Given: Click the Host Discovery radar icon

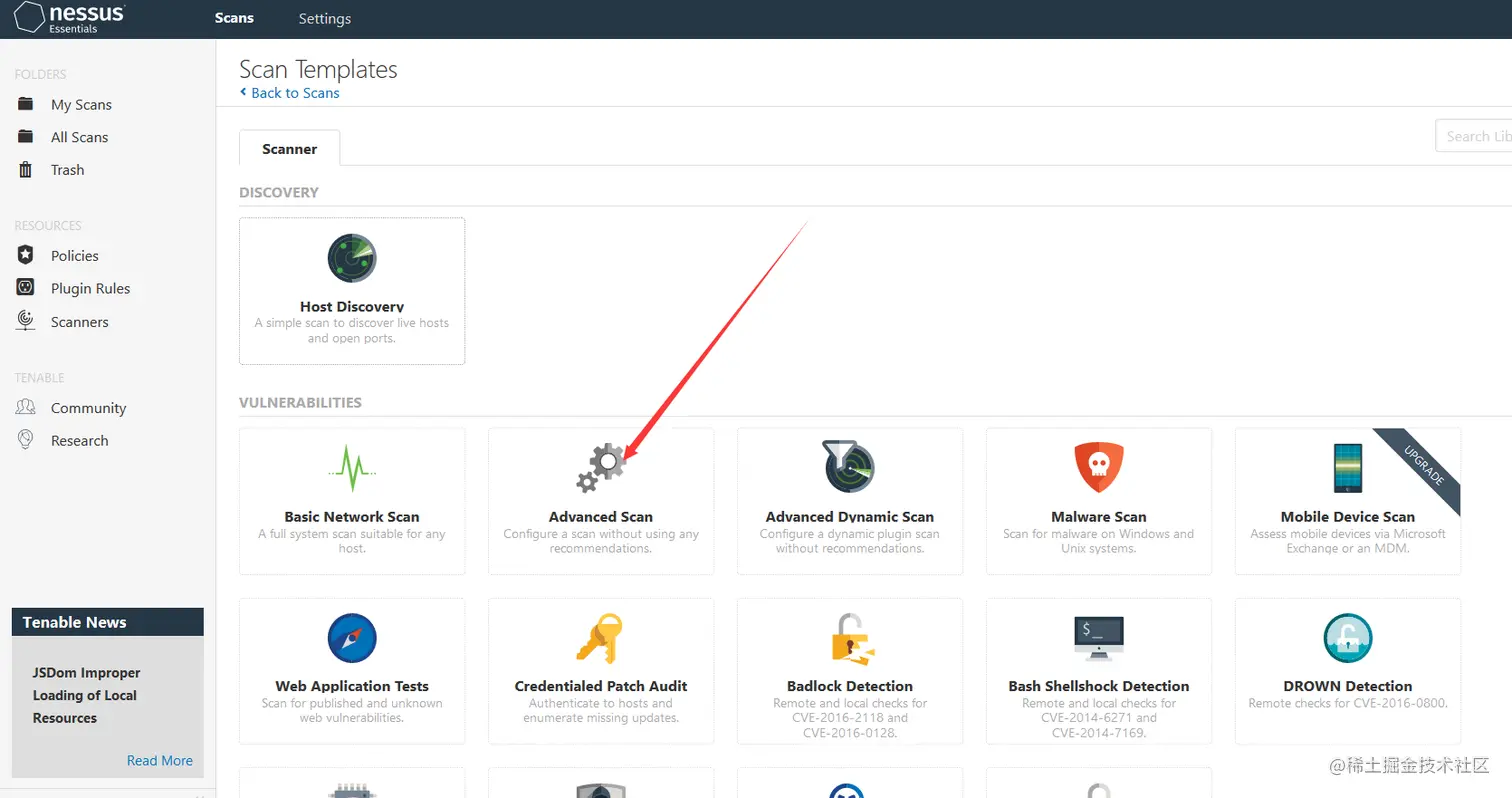Looking at the screenshot, I should pyautogui.click(x=352, y=258).
